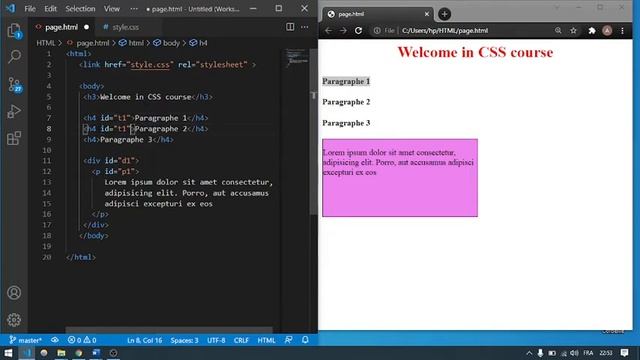Open the Extensions view
This screenshot has width=640, height=360.
(14, 138)
